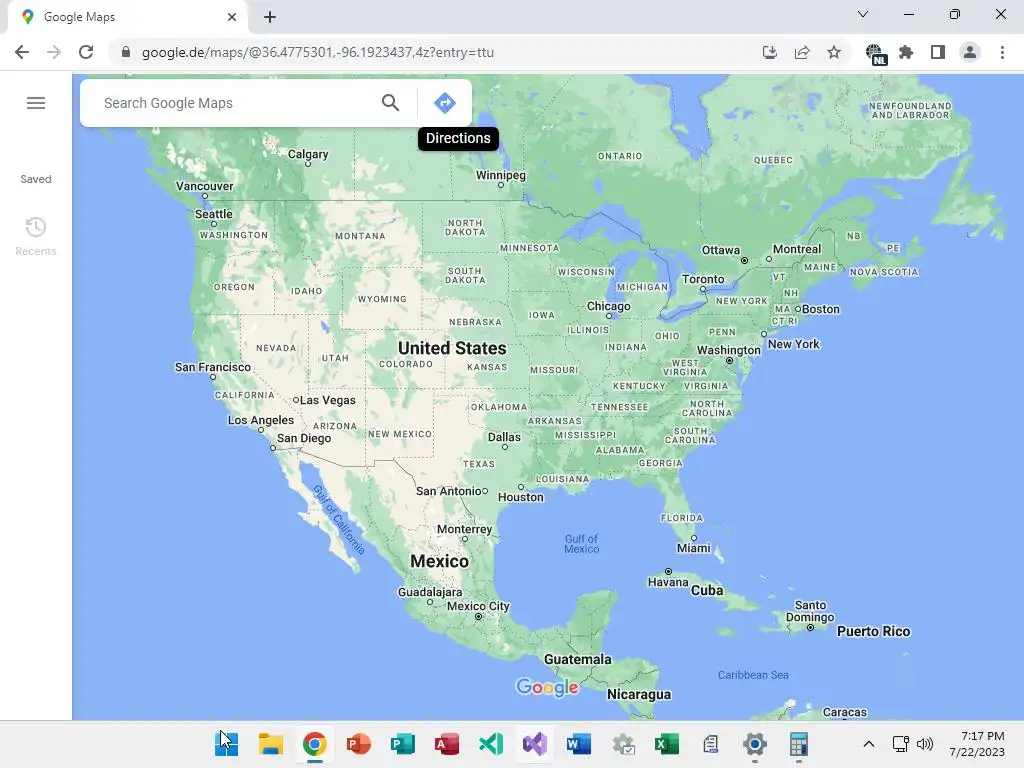Click Toronto on the map
Viewport: 1024px width, 768px height.
(703, 279)
